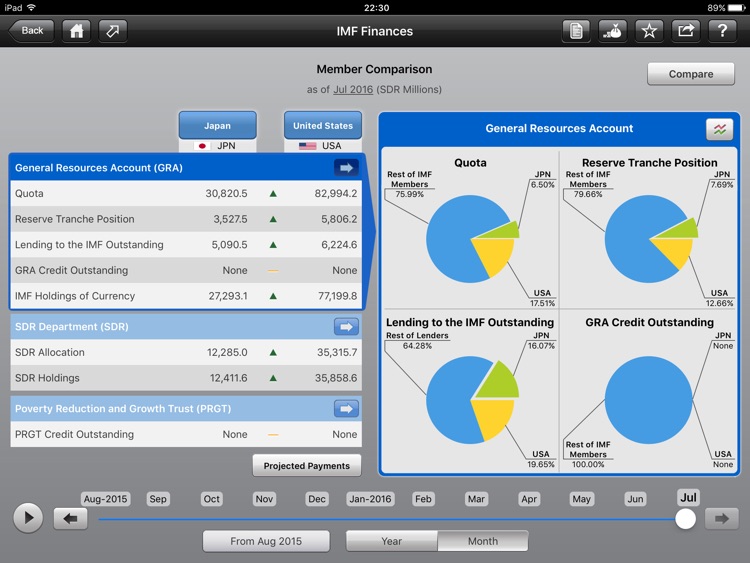The height and width of the screenshot is (563, 750).
Task: Check the battery indicator in status bar
Action: 736,8
